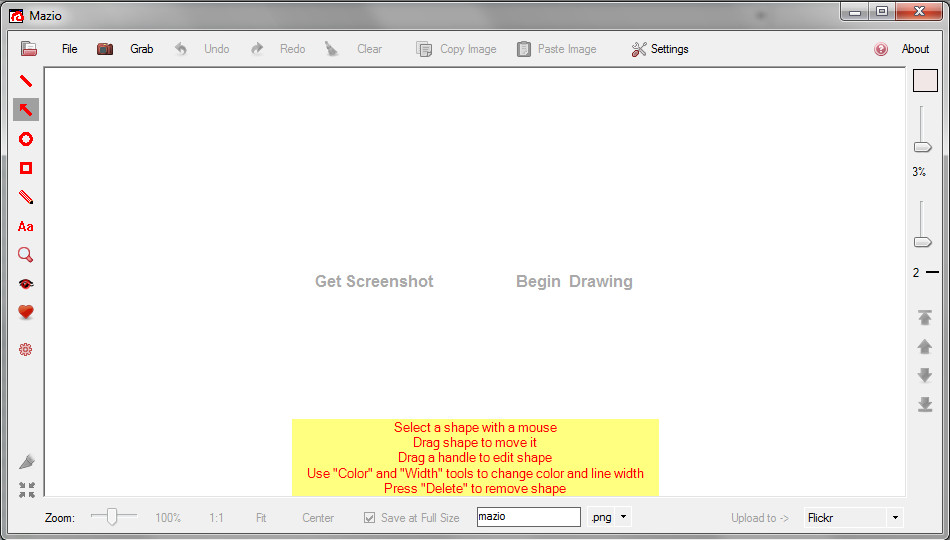
Task: Click the Undo label
Action: pos(216,49)
